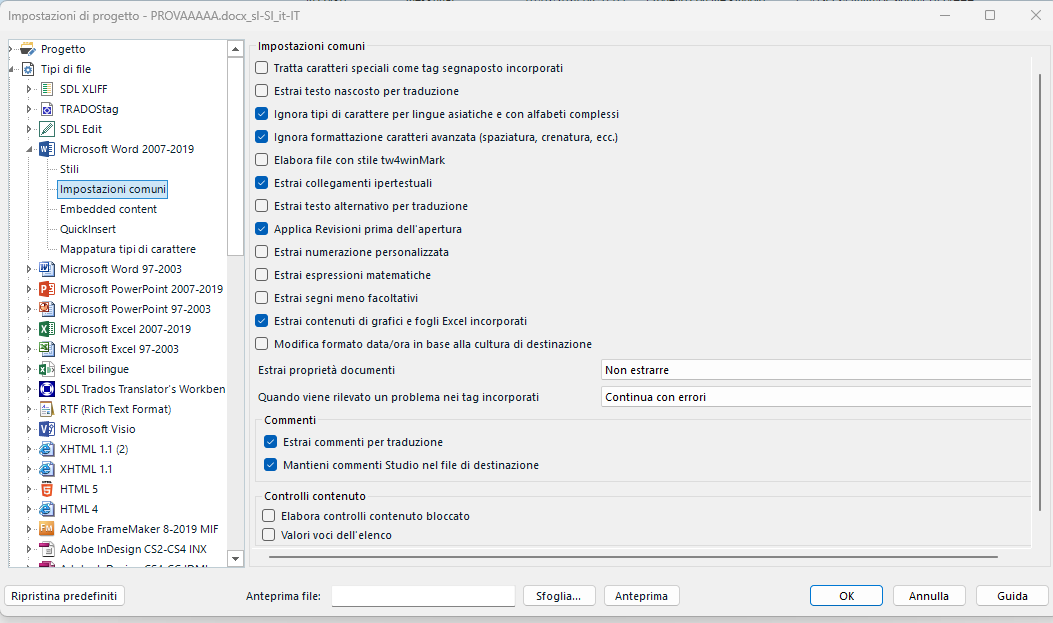Click the Microsoft Word 2007-2019 icon
Screen dimensions: 1053x623
point(47,149)
